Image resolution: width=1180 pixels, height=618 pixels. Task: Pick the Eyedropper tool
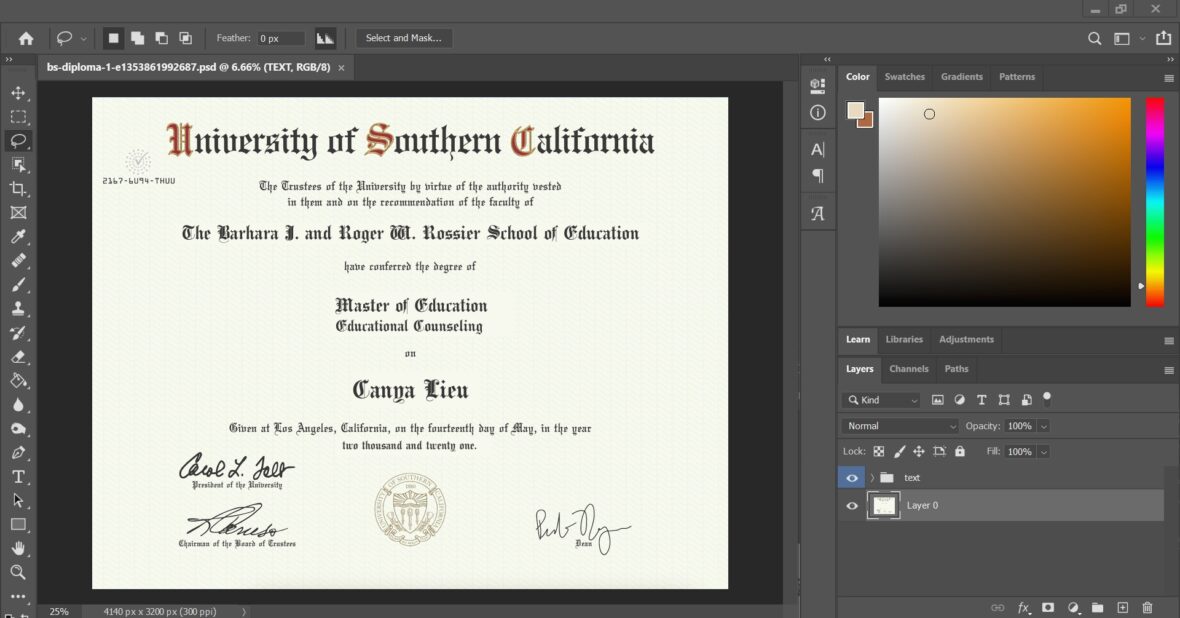tap(20, 236)
